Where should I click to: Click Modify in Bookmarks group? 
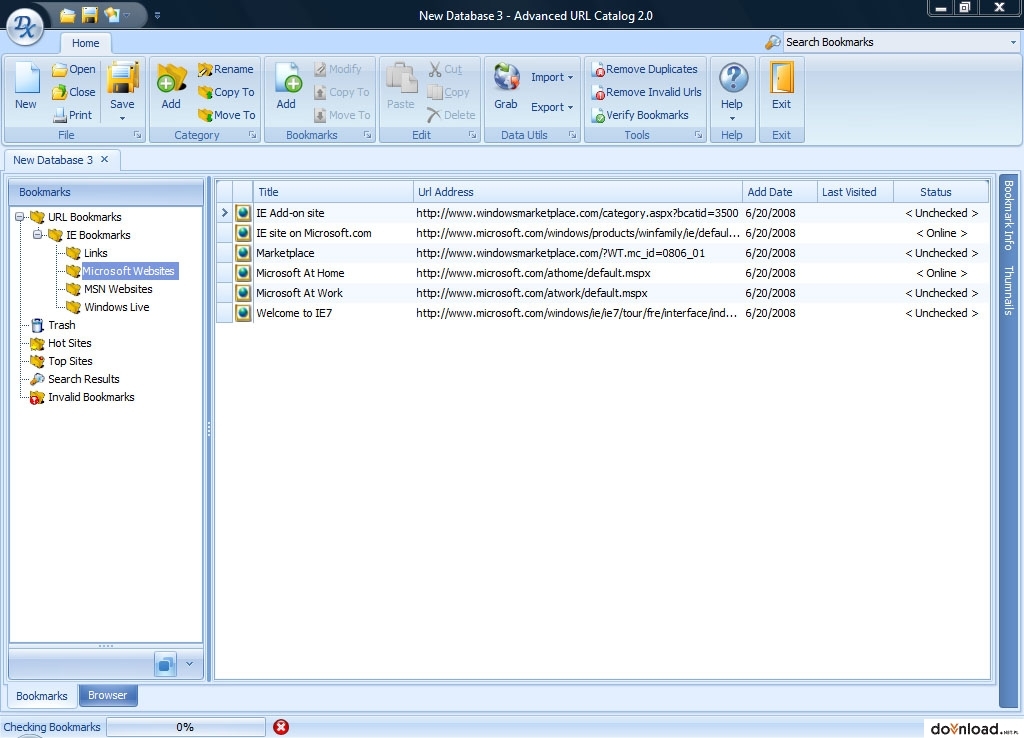337,69
